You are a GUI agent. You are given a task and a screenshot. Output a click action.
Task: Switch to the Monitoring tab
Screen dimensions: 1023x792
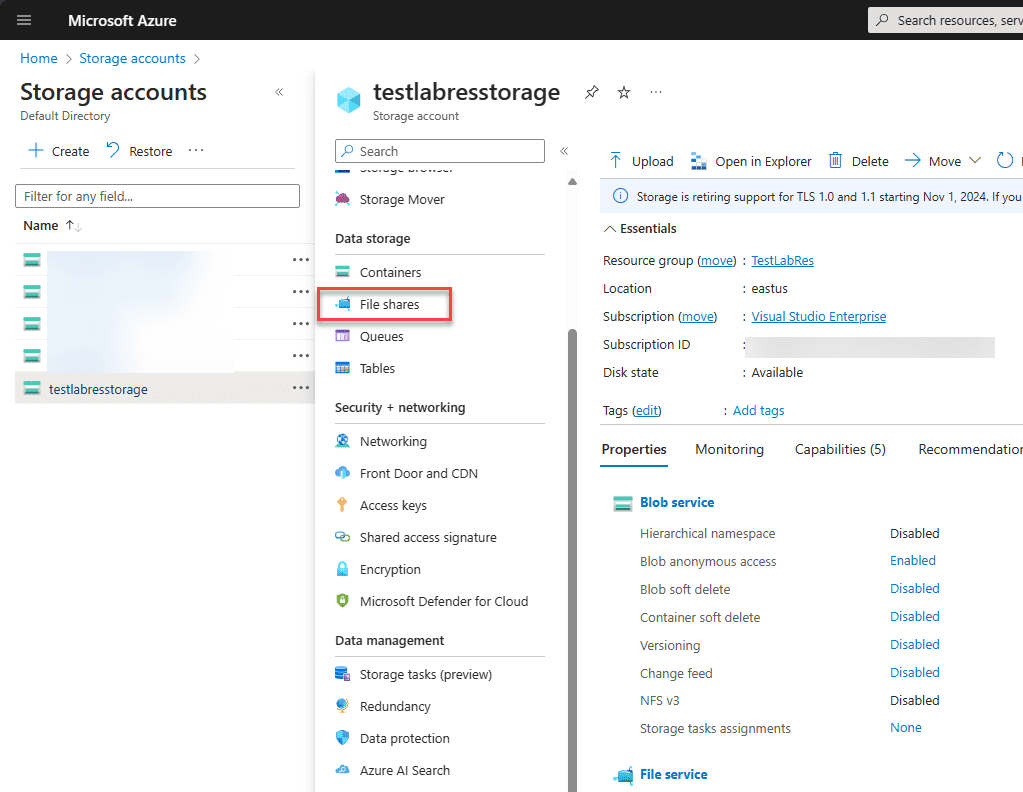pos(729,449)
